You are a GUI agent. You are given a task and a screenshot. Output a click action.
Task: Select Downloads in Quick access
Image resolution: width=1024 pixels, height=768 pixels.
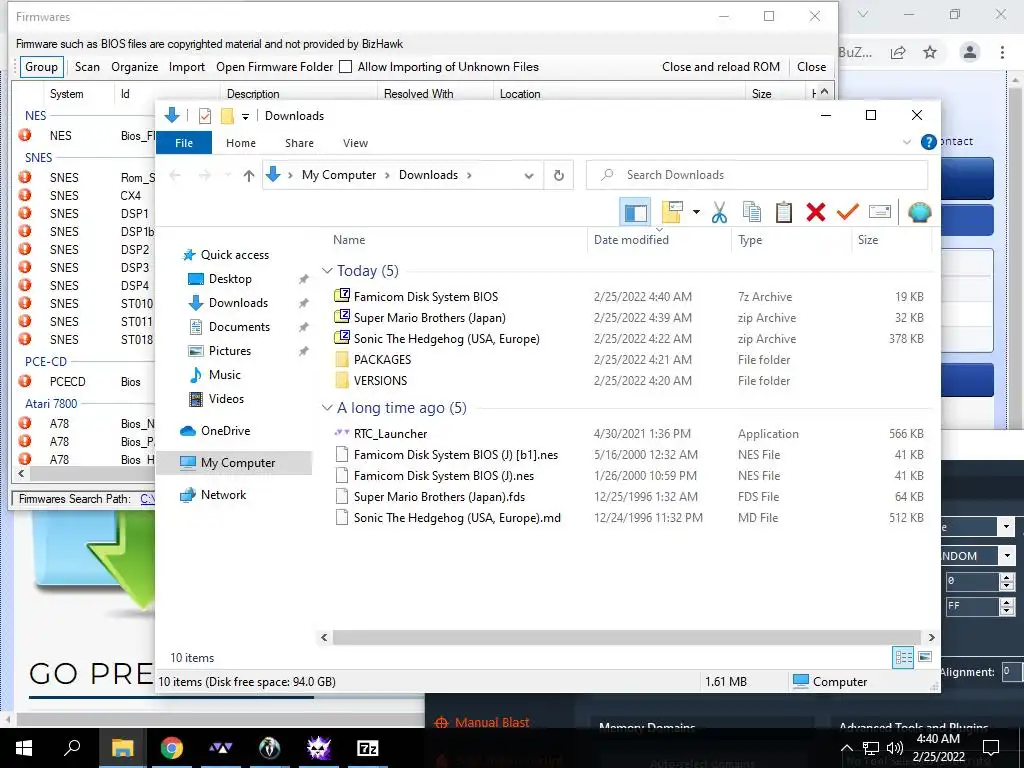238,303
